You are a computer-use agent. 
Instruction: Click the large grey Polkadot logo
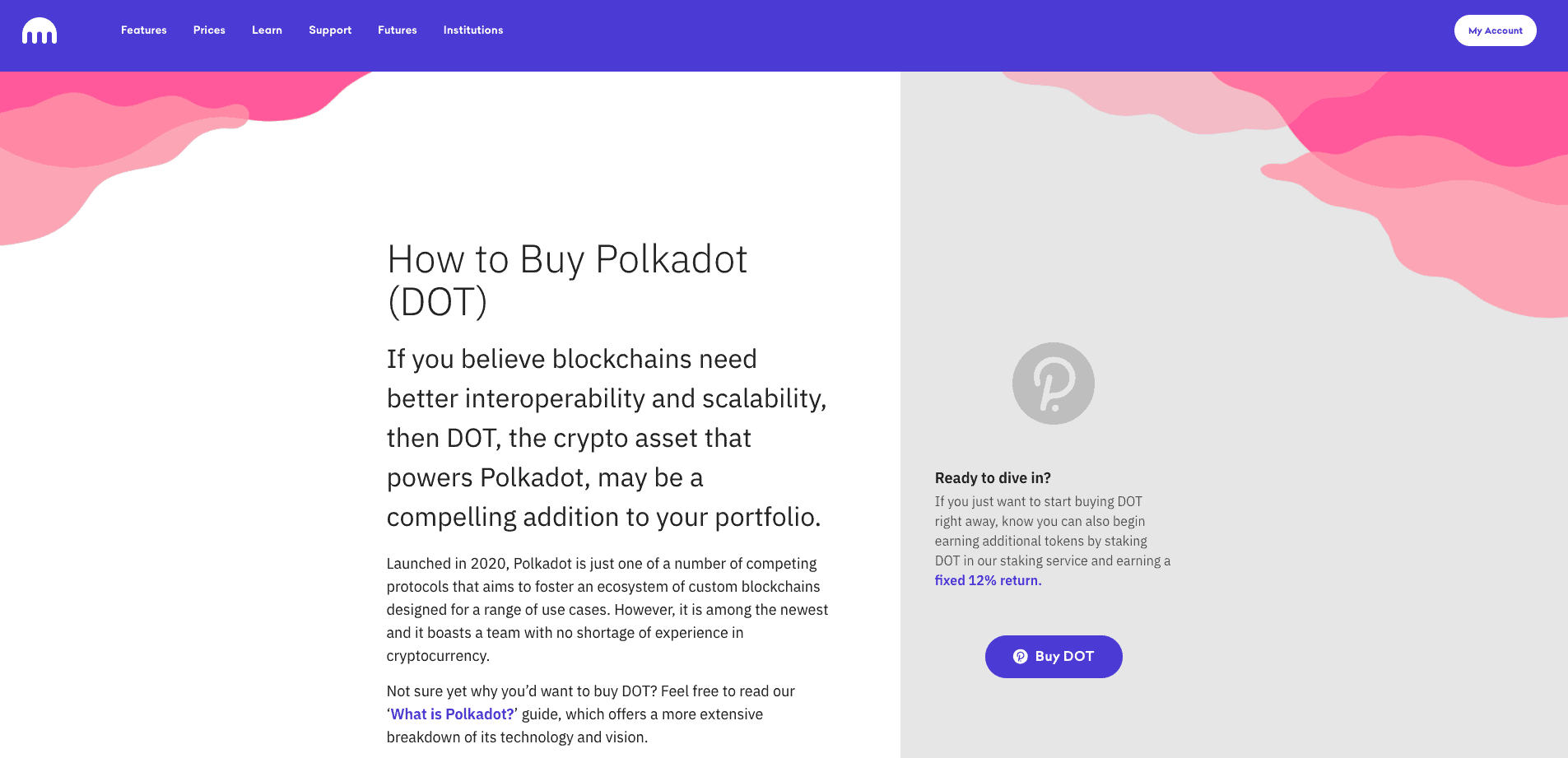(1053, 384)
